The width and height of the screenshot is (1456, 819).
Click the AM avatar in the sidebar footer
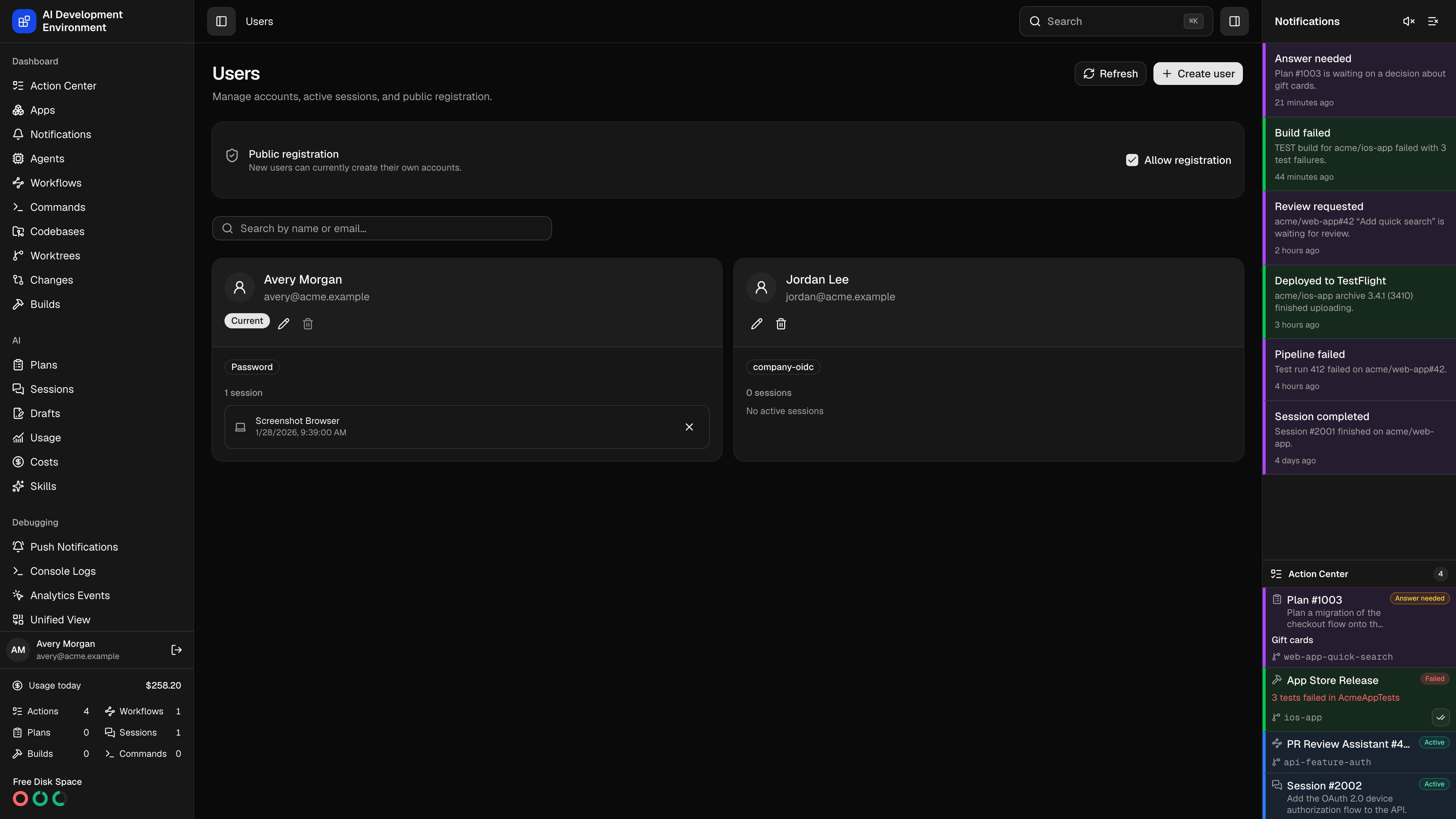tap(18, 650)
